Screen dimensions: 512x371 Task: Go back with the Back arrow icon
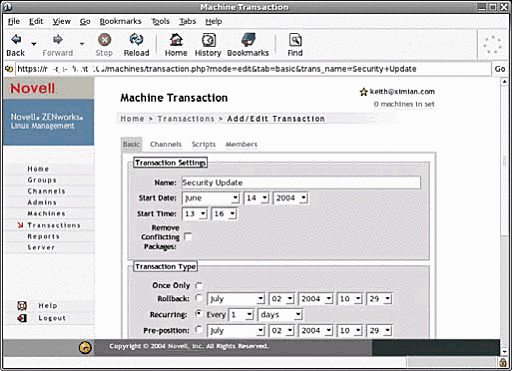[x=16, y=40]
